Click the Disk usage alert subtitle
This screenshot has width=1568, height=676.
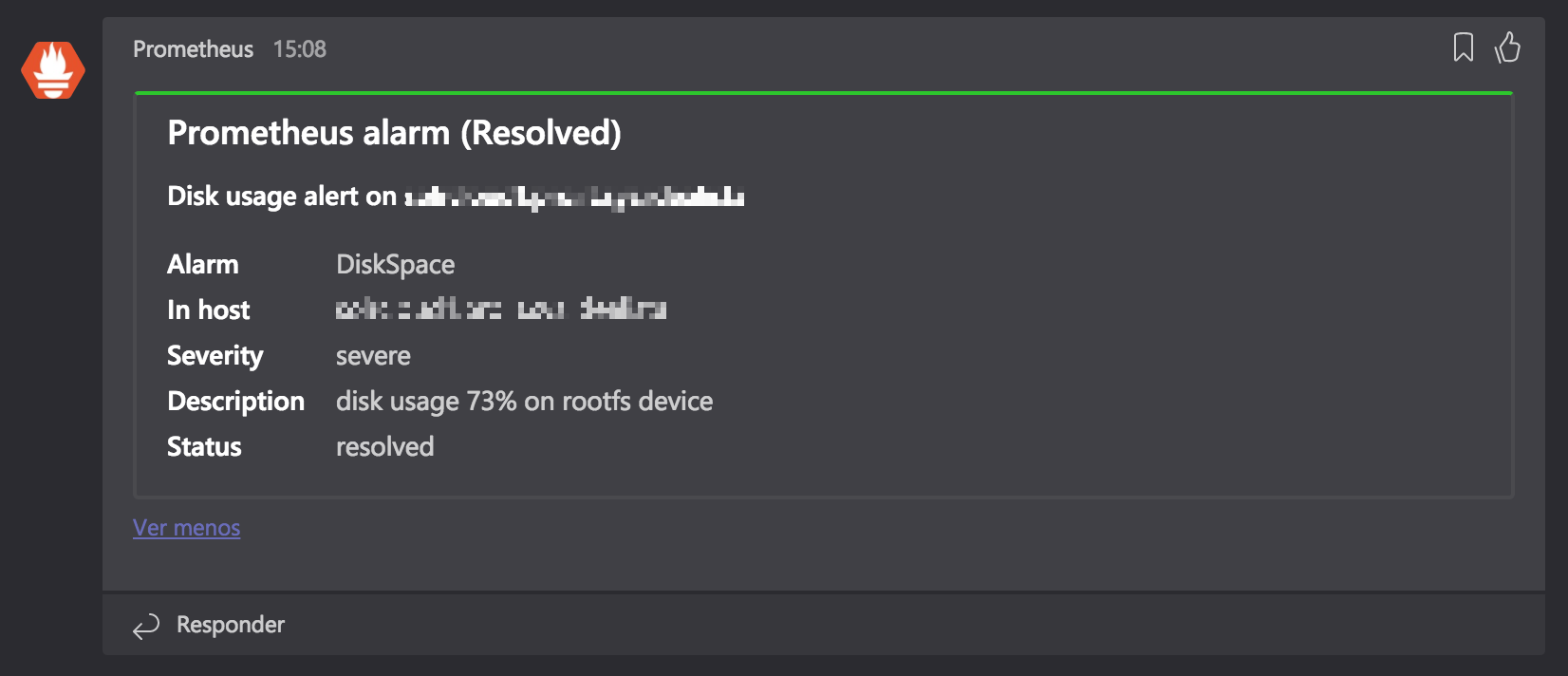[x=456, y=197]
